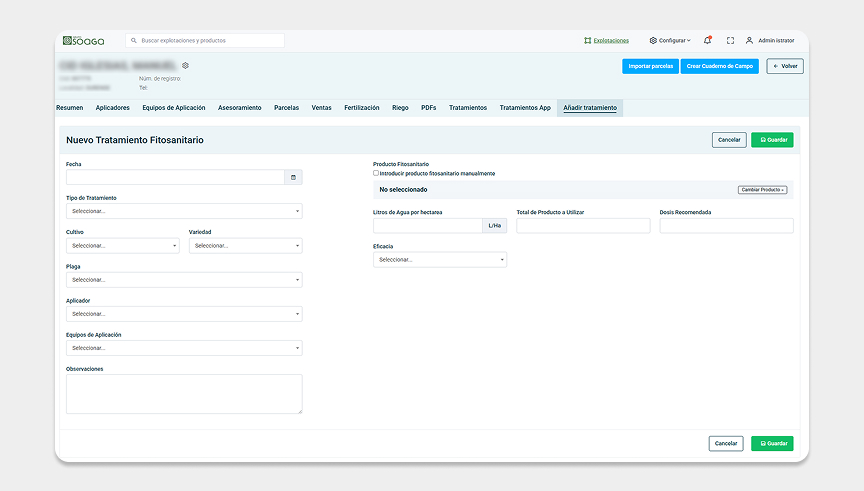864x491 pixels.
Task: Focus the Observaciones text area
Action: pyautogui.click(x=184, y=394)
